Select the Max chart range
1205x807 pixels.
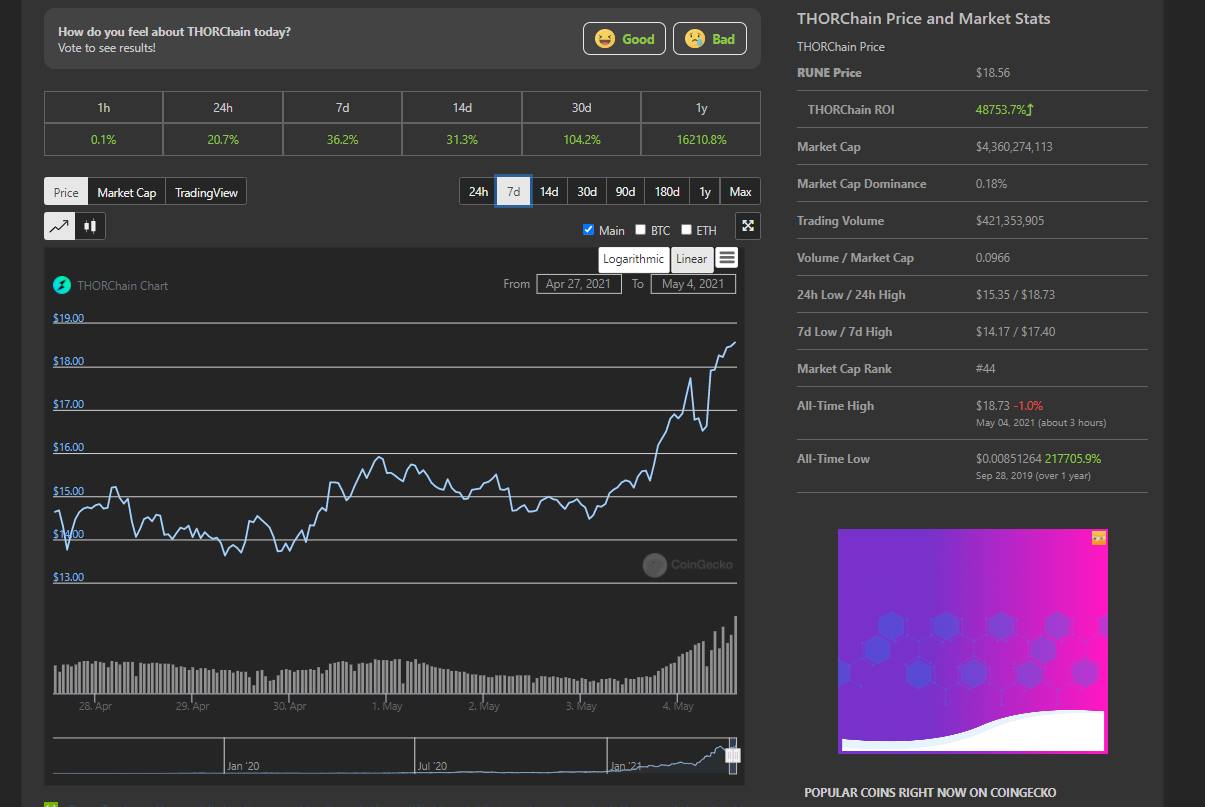741,191
